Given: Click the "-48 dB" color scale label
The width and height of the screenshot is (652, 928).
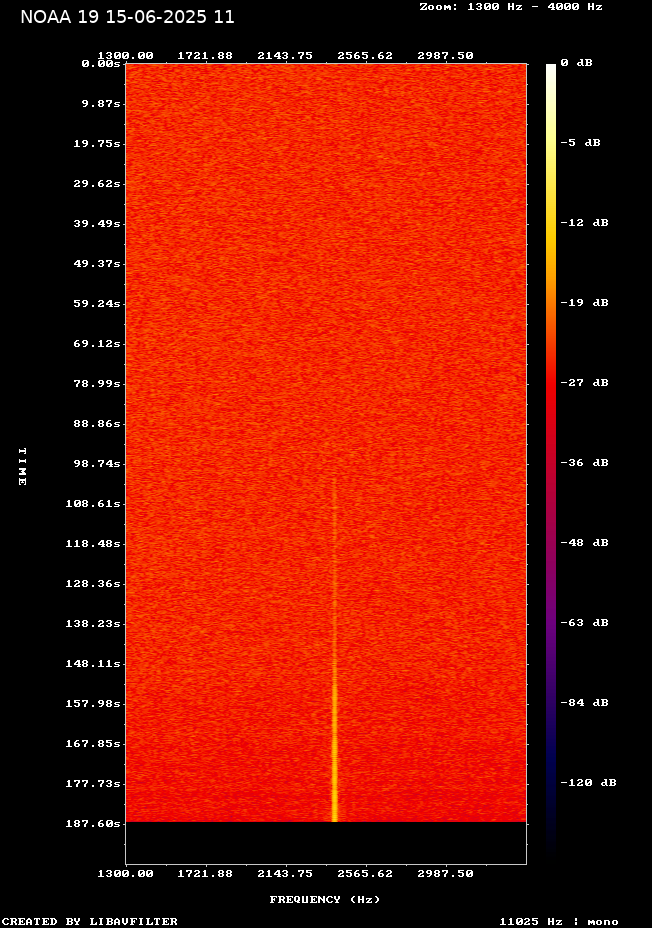Looking at the screenshot, I should (585, 542).
